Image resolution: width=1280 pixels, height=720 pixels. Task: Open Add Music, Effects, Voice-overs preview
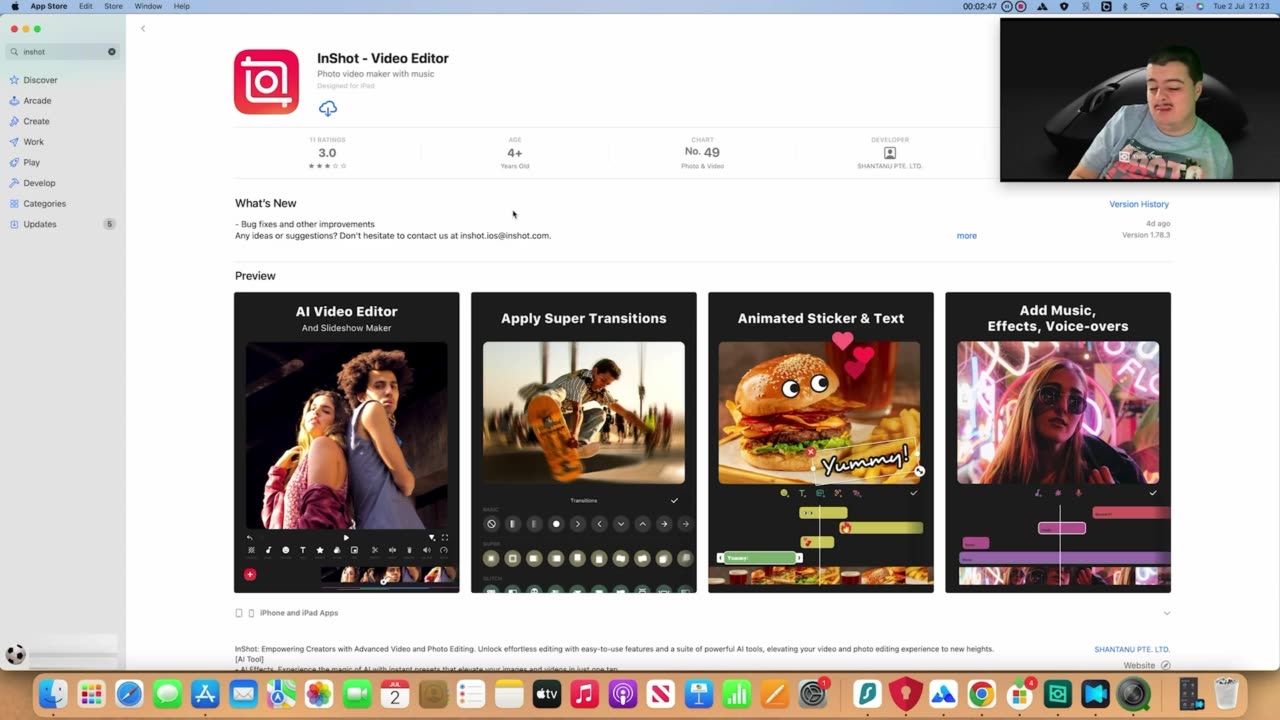[1058, 442]
